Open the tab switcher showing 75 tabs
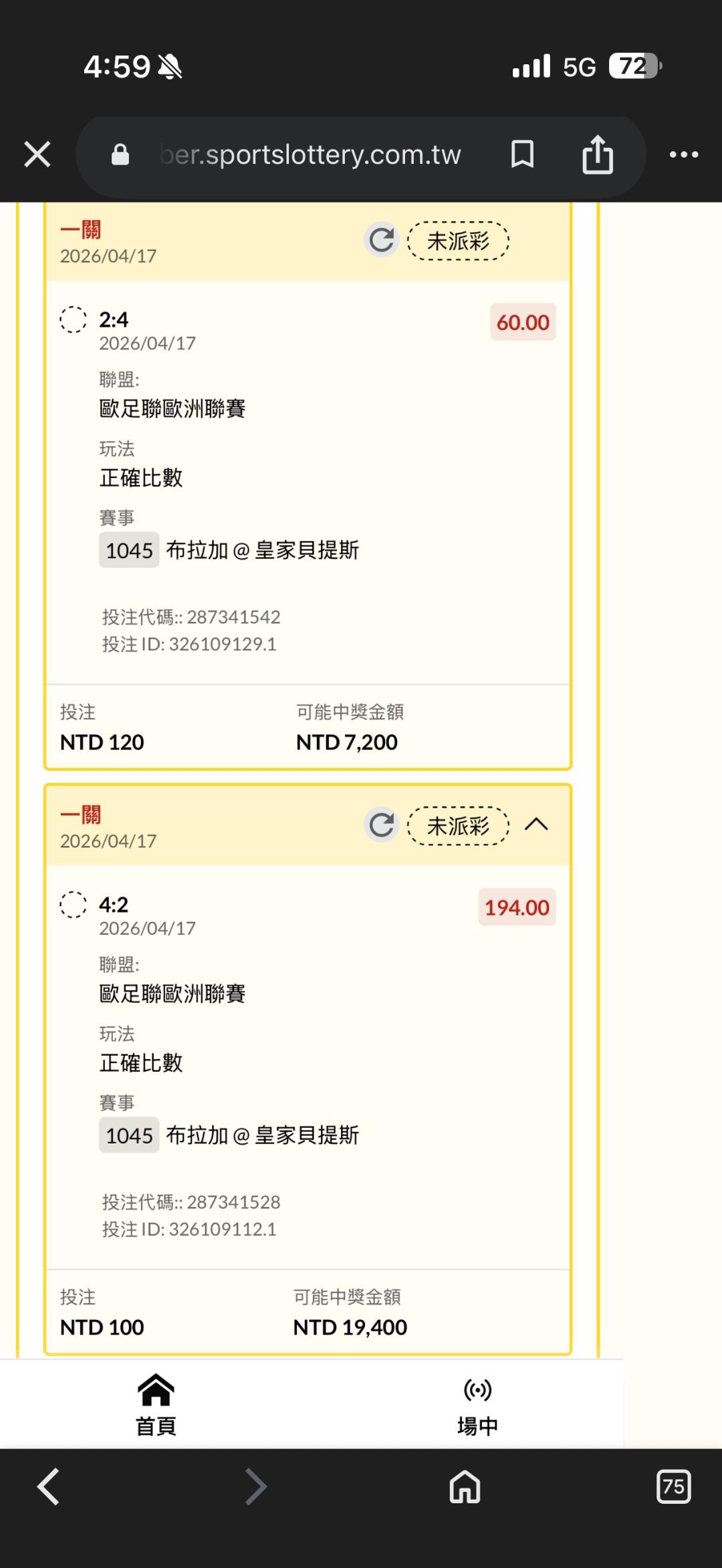The width and height of the screenshot is (722, 1568). coord(673,1486)
